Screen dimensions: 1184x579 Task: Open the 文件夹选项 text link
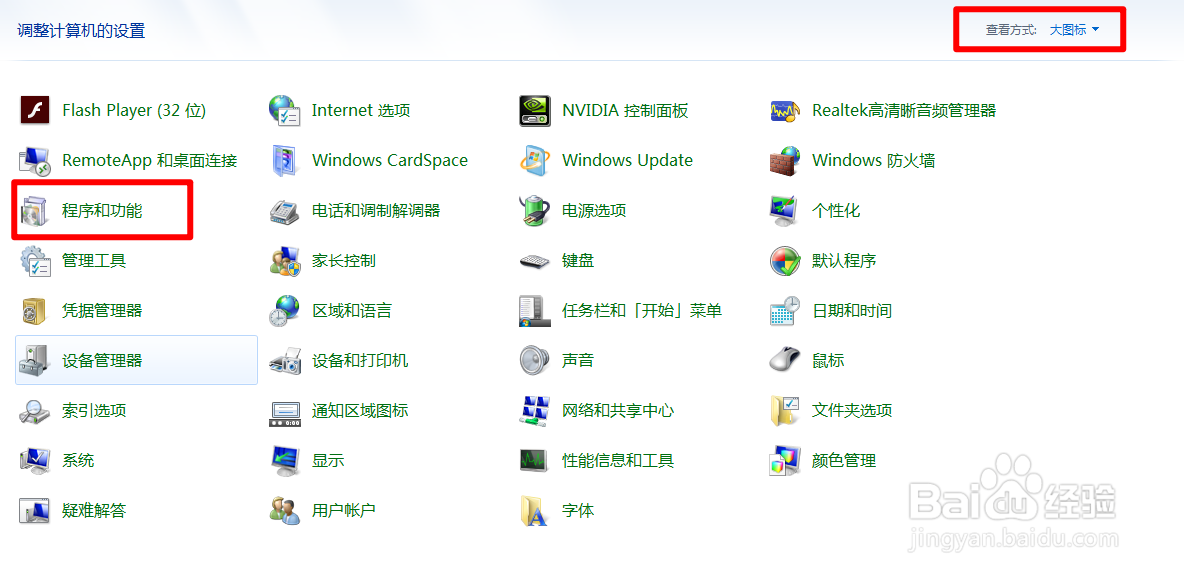click(x=852, y=410)
